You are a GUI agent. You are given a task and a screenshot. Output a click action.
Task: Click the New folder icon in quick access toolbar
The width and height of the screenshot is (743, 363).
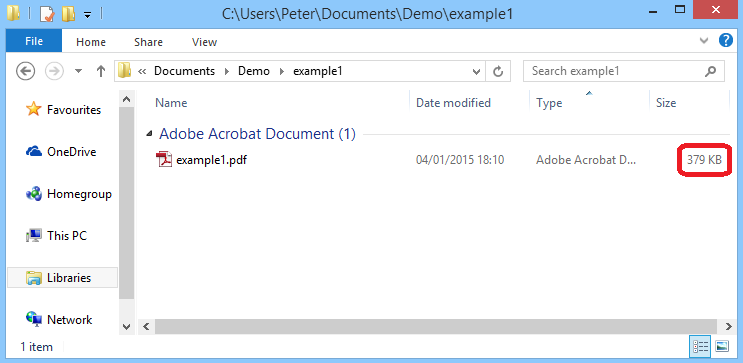[68, 14]
